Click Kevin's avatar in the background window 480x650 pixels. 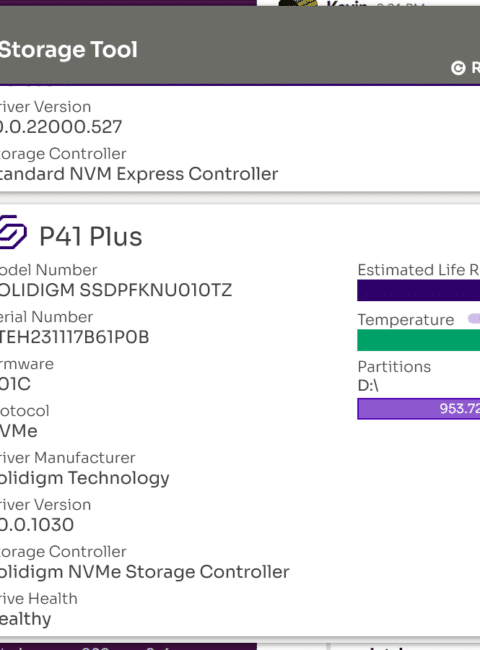click(x=298, y=3)
